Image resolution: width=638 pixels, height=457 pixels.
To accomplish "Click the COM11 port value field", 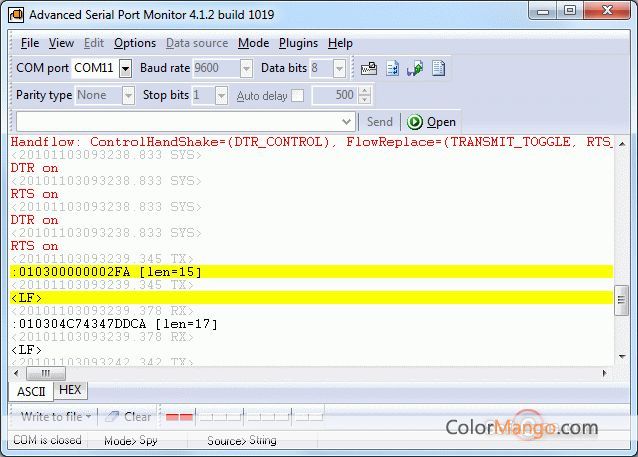I will coord(95,68).
